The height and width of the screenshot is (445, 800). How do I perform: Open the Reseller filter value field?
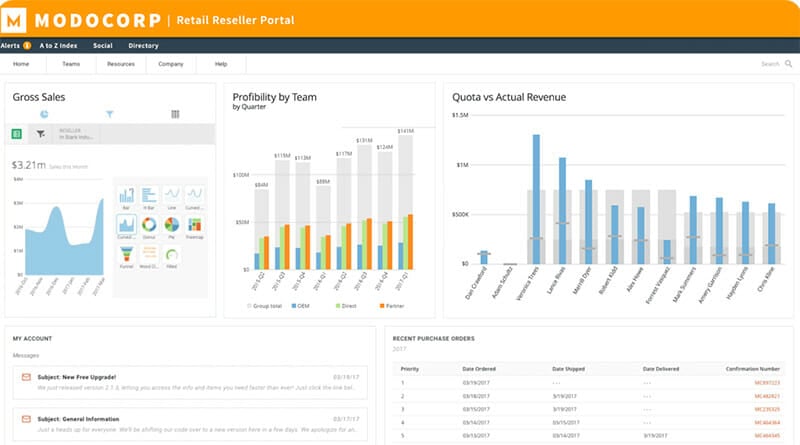click(76, 134)
